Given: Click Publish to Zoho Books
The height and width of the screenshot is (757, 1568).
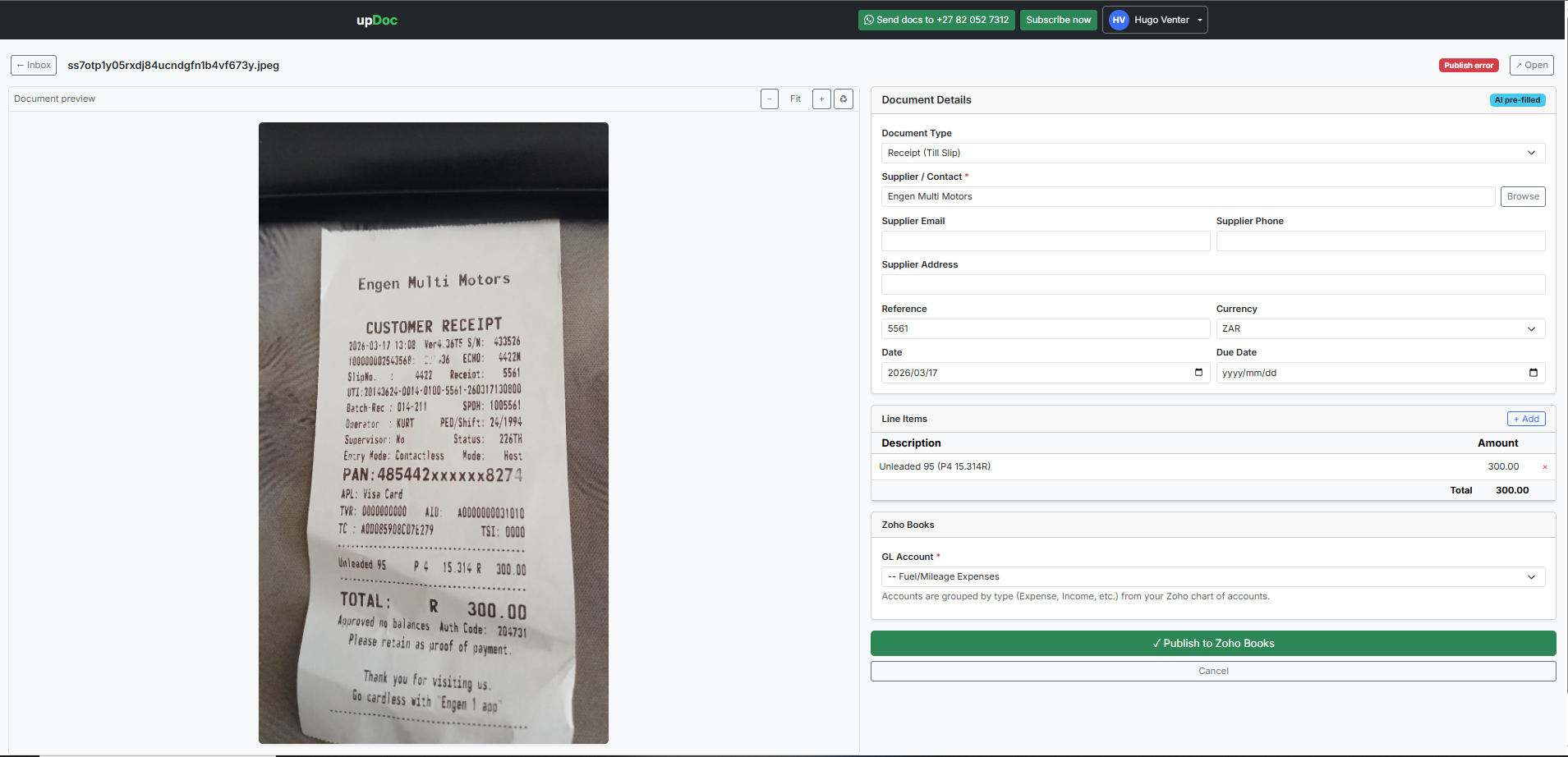Looking at the screenshot, I should 1213,643.
